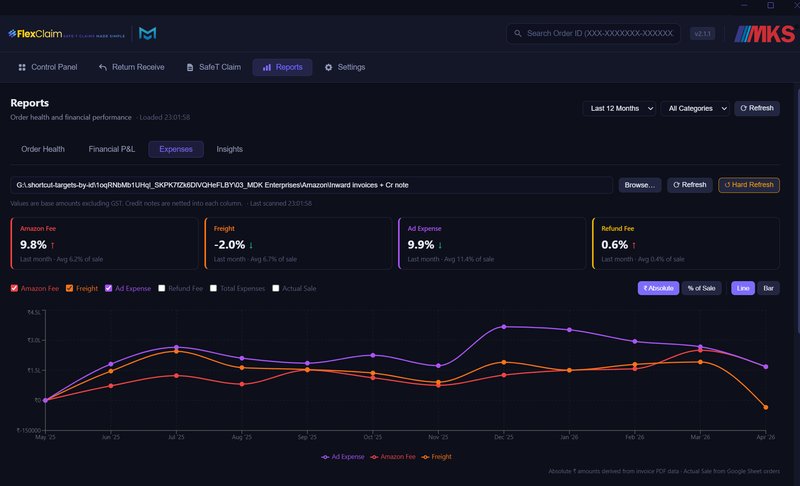This screenshot has width=800, height=486.
Task: Click the Search Order ID field
Action: [593, 34]
